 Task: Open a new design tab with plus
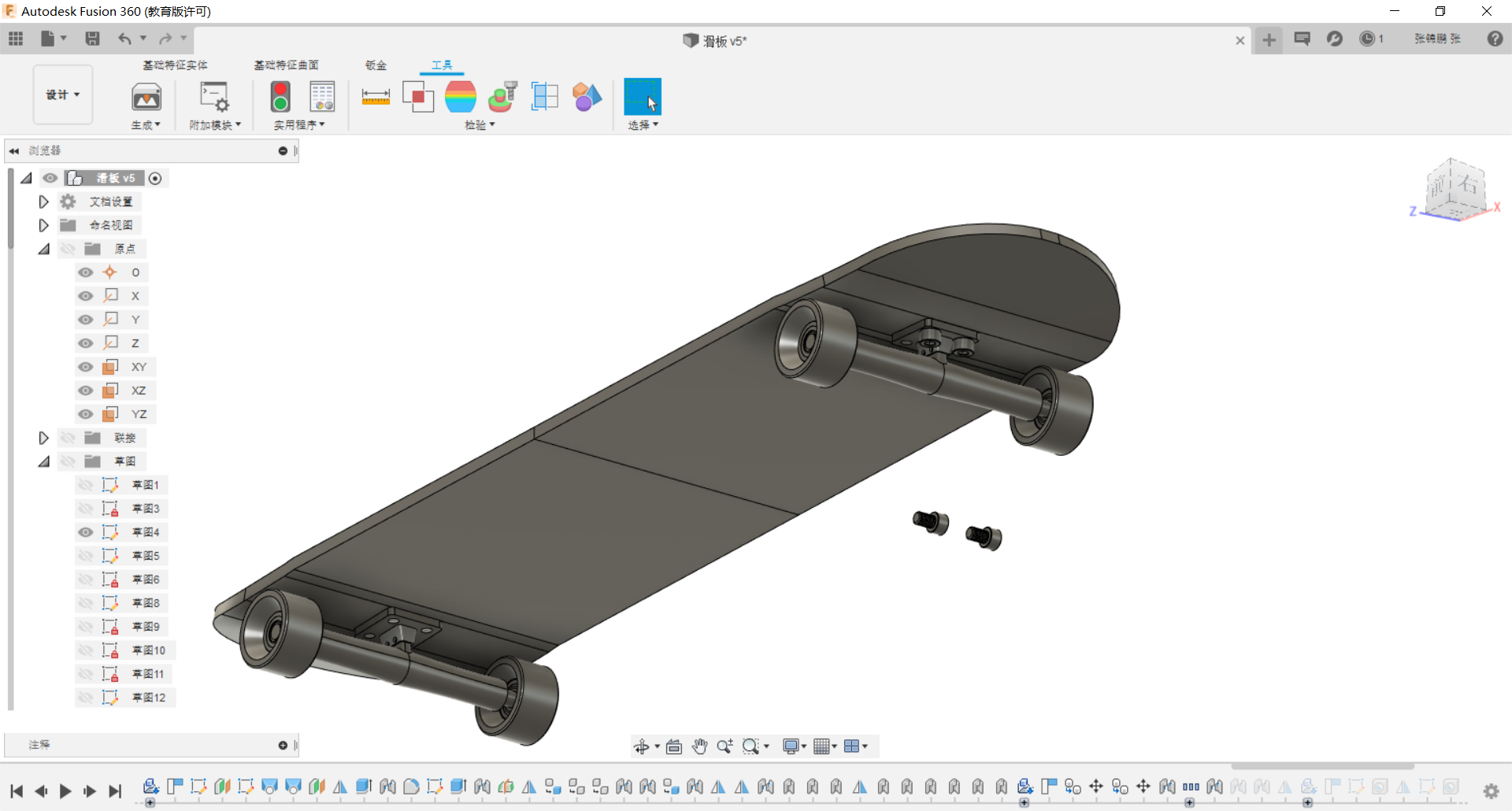pyautogui.click(x=1269, y=40)
